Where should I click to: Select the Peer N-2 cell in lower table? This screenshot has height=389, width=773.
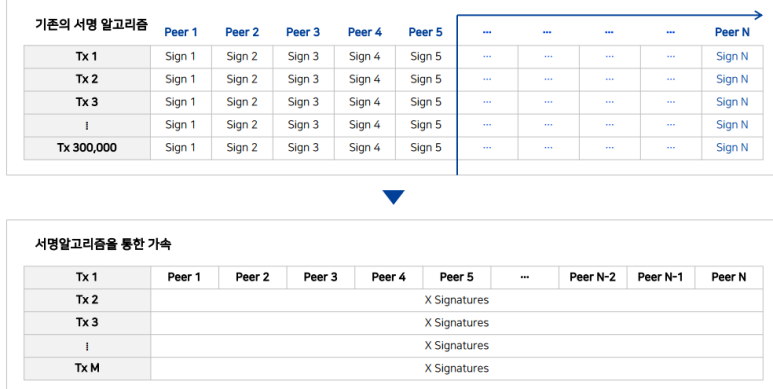pos(593,277)
